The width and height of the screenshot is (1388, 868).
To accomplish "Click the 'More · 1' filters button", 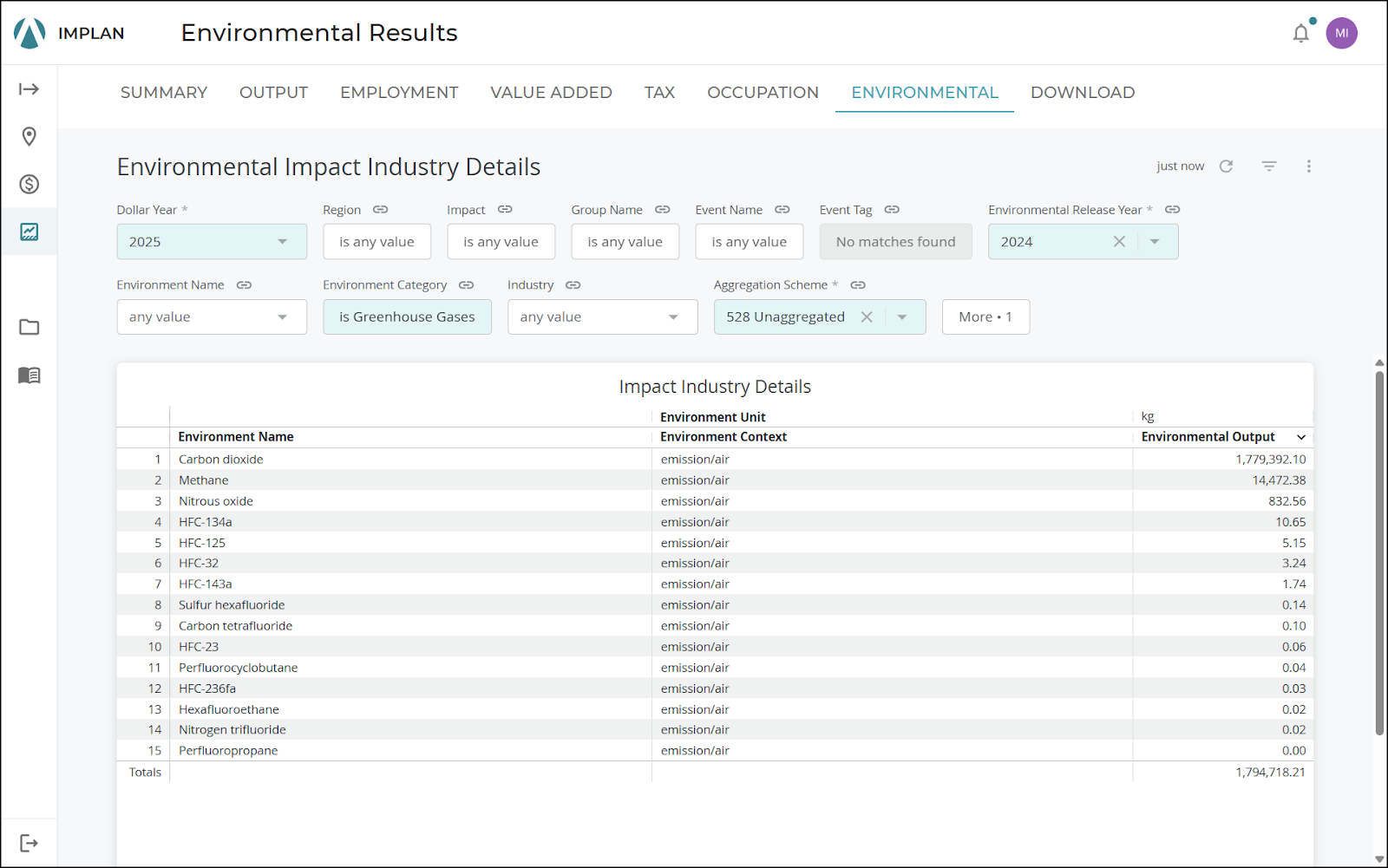I will (x=985, y=317).
